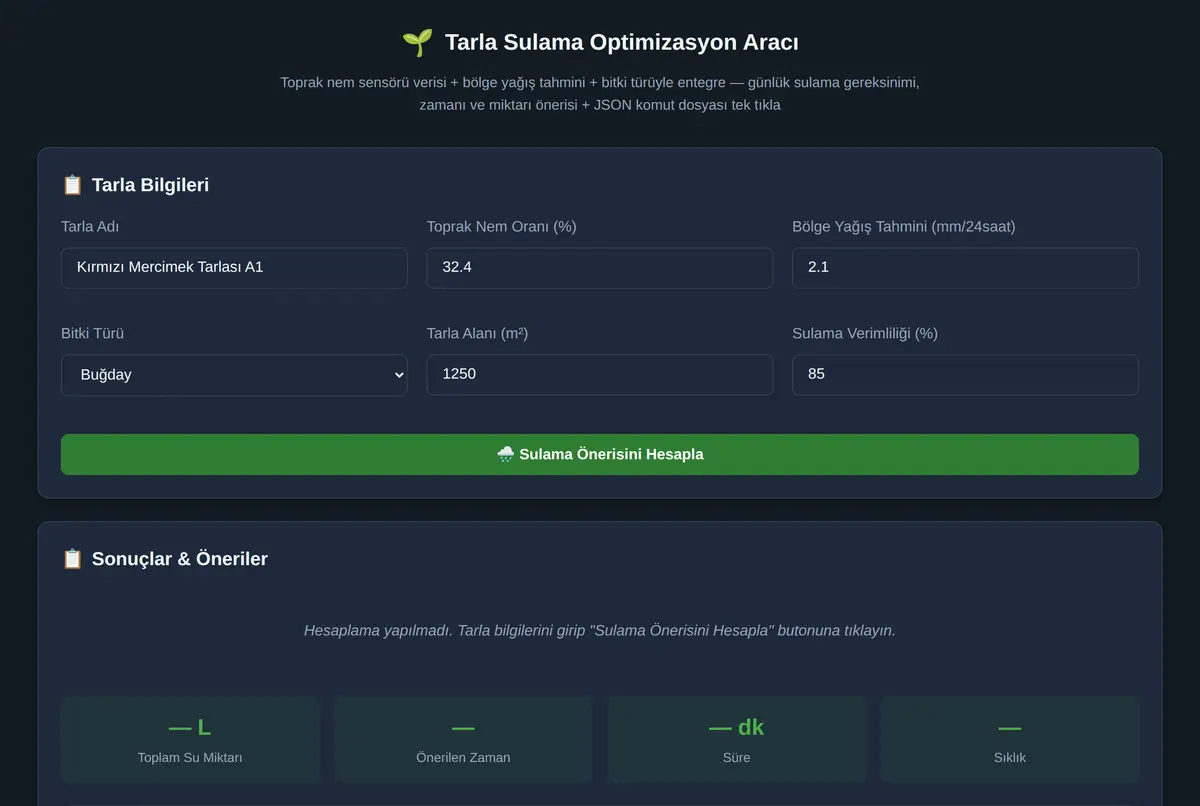Edit the Toprak Nem Oranı value 32.4

pyautogui.click(x=600, y=268)
